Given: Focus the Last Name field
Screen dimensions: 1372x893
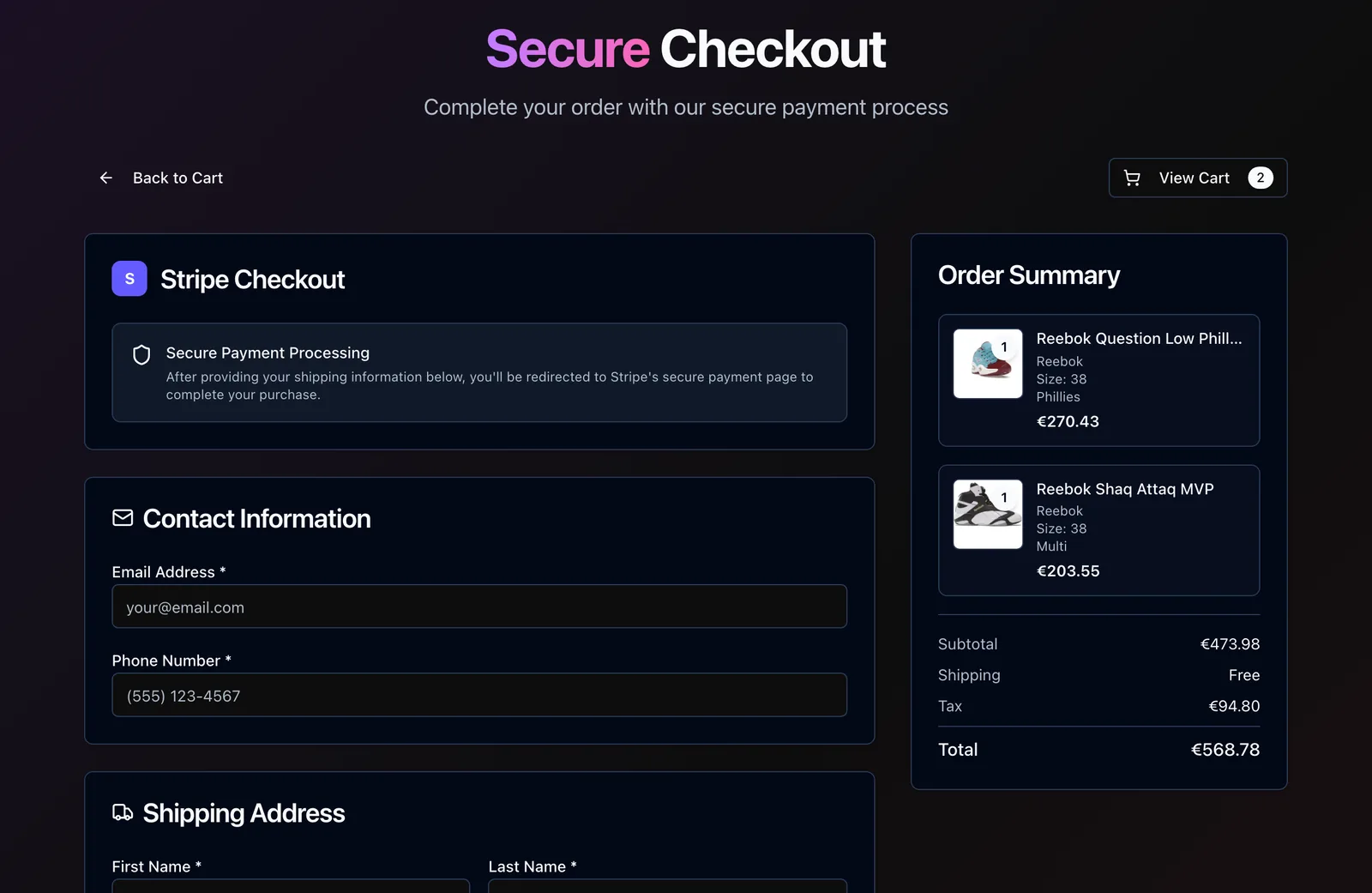Looking at the screenshot, I should (667, 886).
